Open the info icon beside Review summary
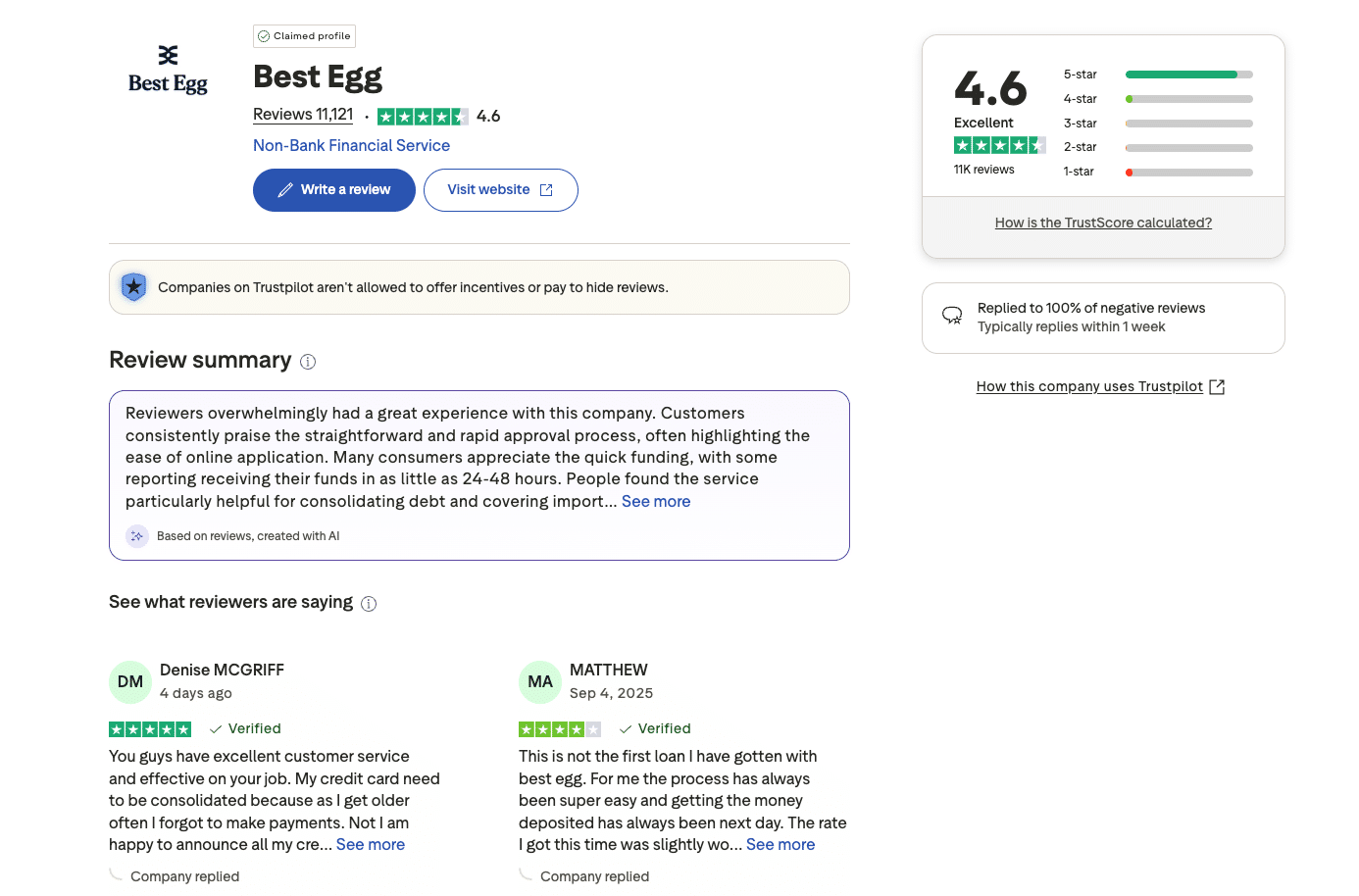Viewport: 1359px width, 896px height. coord(308,362)
